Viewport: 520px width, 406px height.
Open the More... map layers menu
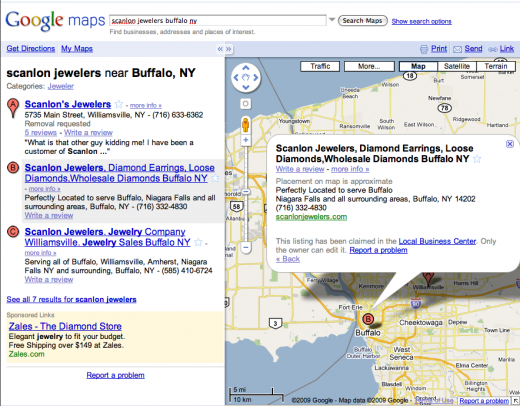369,66
